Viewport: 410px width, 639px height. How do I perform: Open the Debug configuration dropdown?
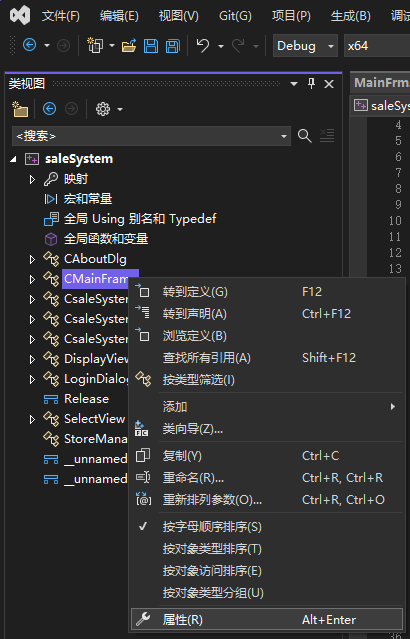coord(305,46)
